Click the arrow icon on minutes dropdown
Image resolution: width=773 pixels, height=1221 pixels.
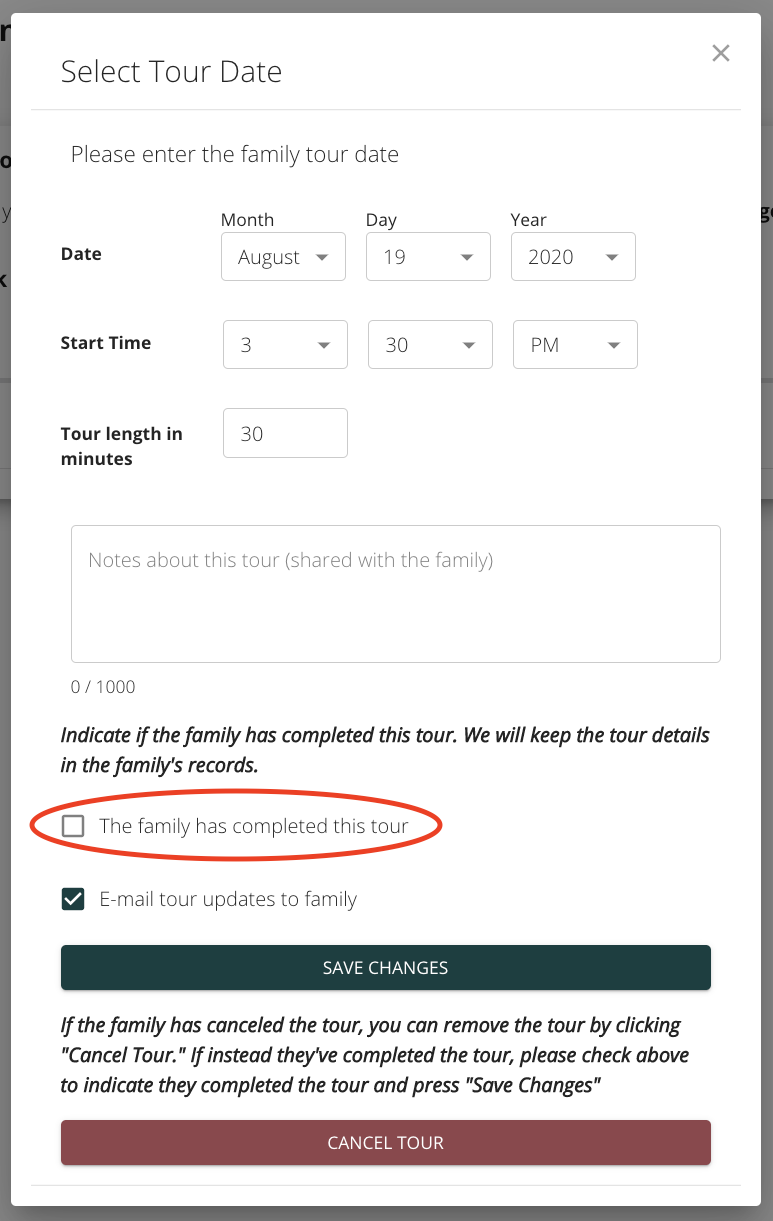click(469, 346)
